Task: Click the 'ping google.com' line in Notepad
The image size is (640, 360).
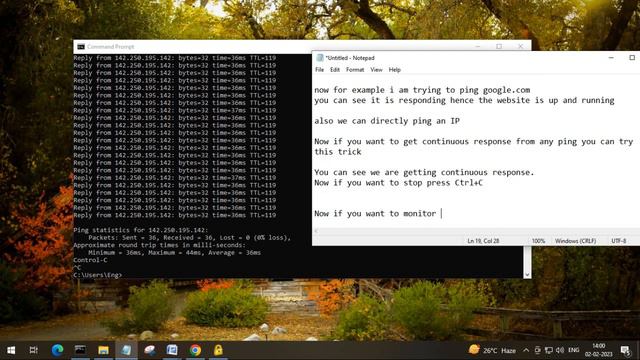Action: 422,90
